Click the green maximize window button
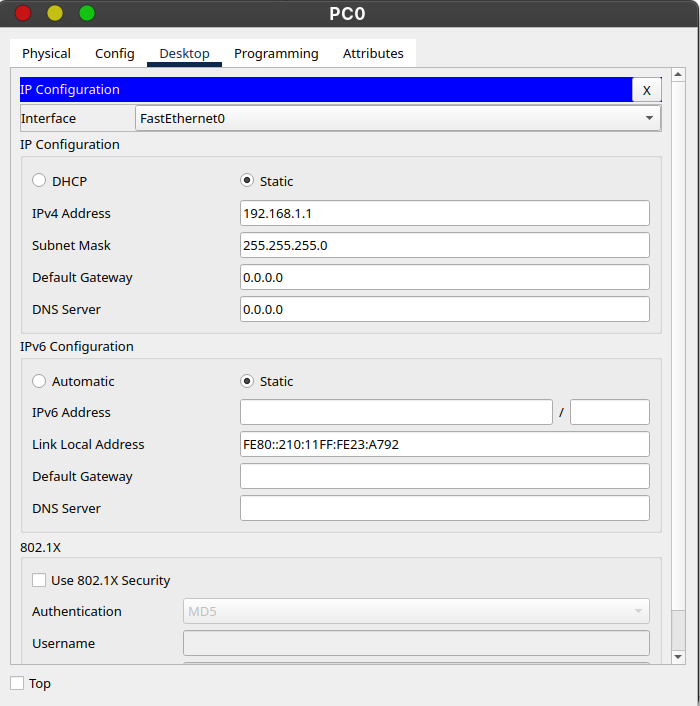The width and height of the screenshot is (700, 706). tap(87, 13)
